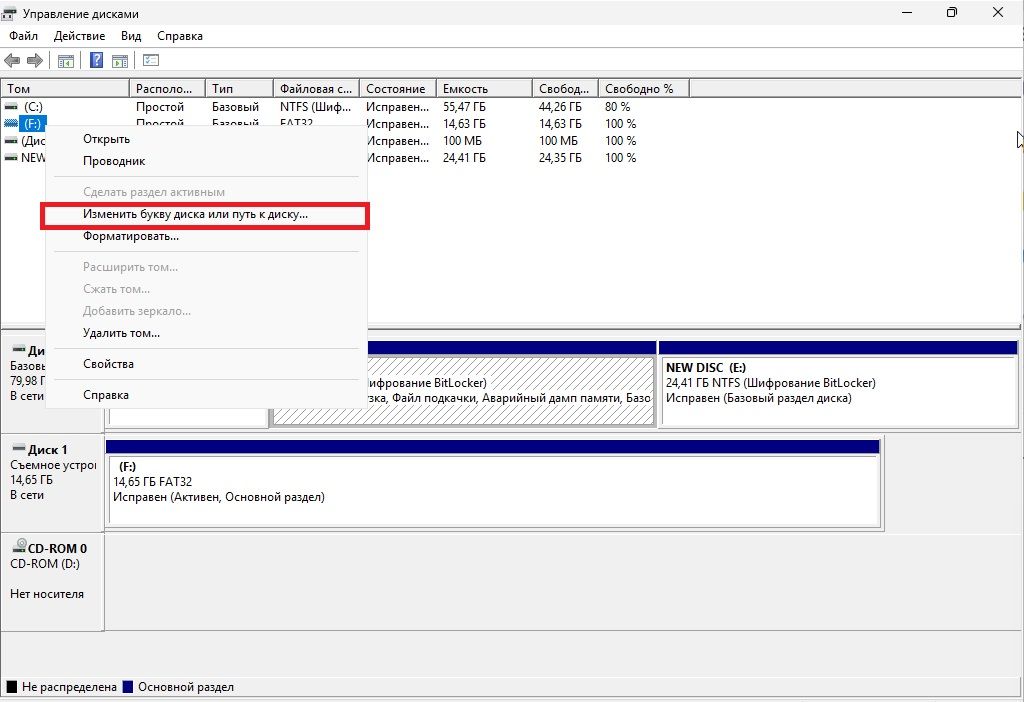The width and height of the screenshot is (1024, 702).
Task: Toggle the console tree pane toolbar icon
Action: [66, 61]
